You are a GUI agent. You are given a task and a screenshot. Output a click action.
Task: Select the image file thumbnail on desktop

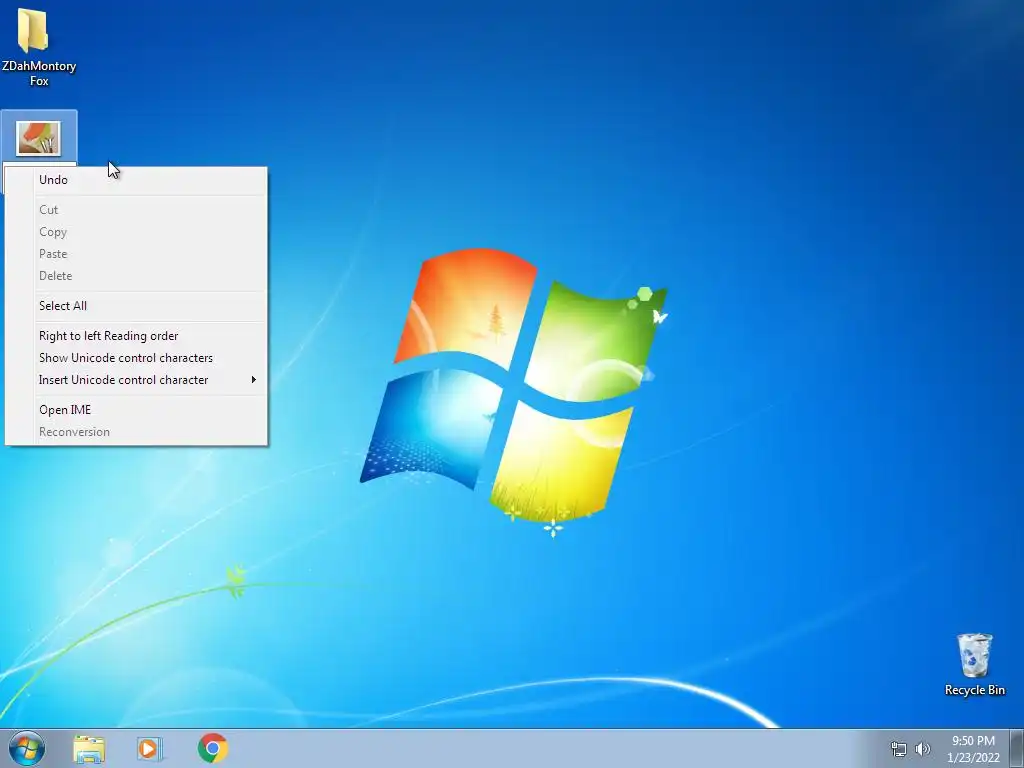click(x=39, y=138)
